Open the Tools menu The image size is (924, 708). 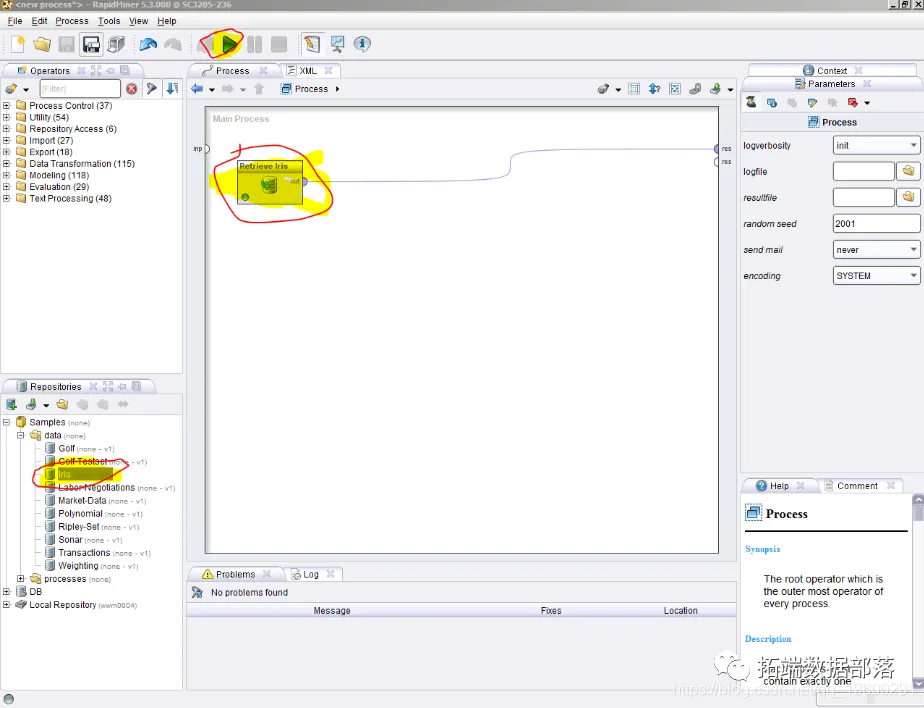(109, 21)
